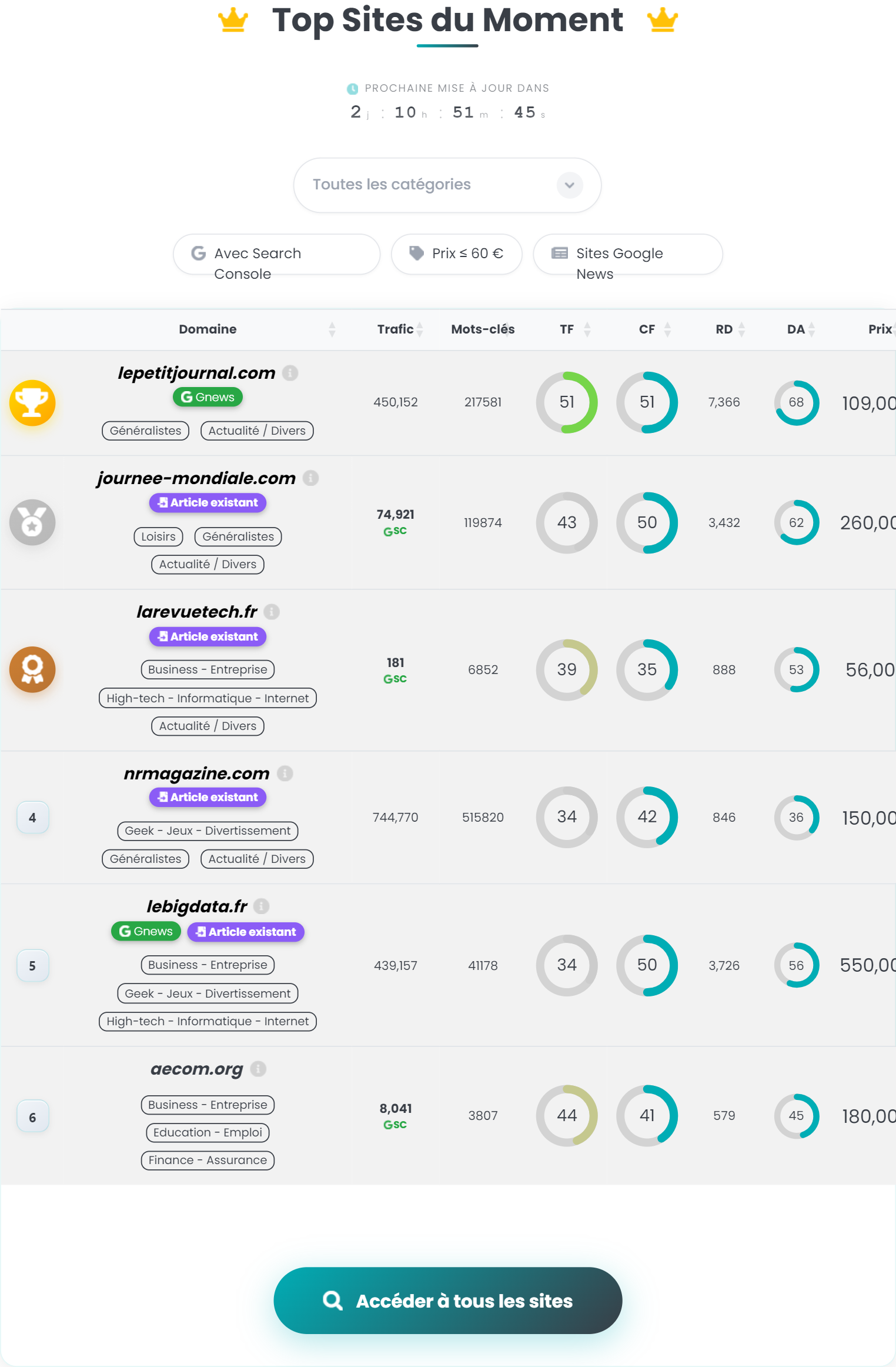Click the info icon beside journee-mondiale.com

310,478
